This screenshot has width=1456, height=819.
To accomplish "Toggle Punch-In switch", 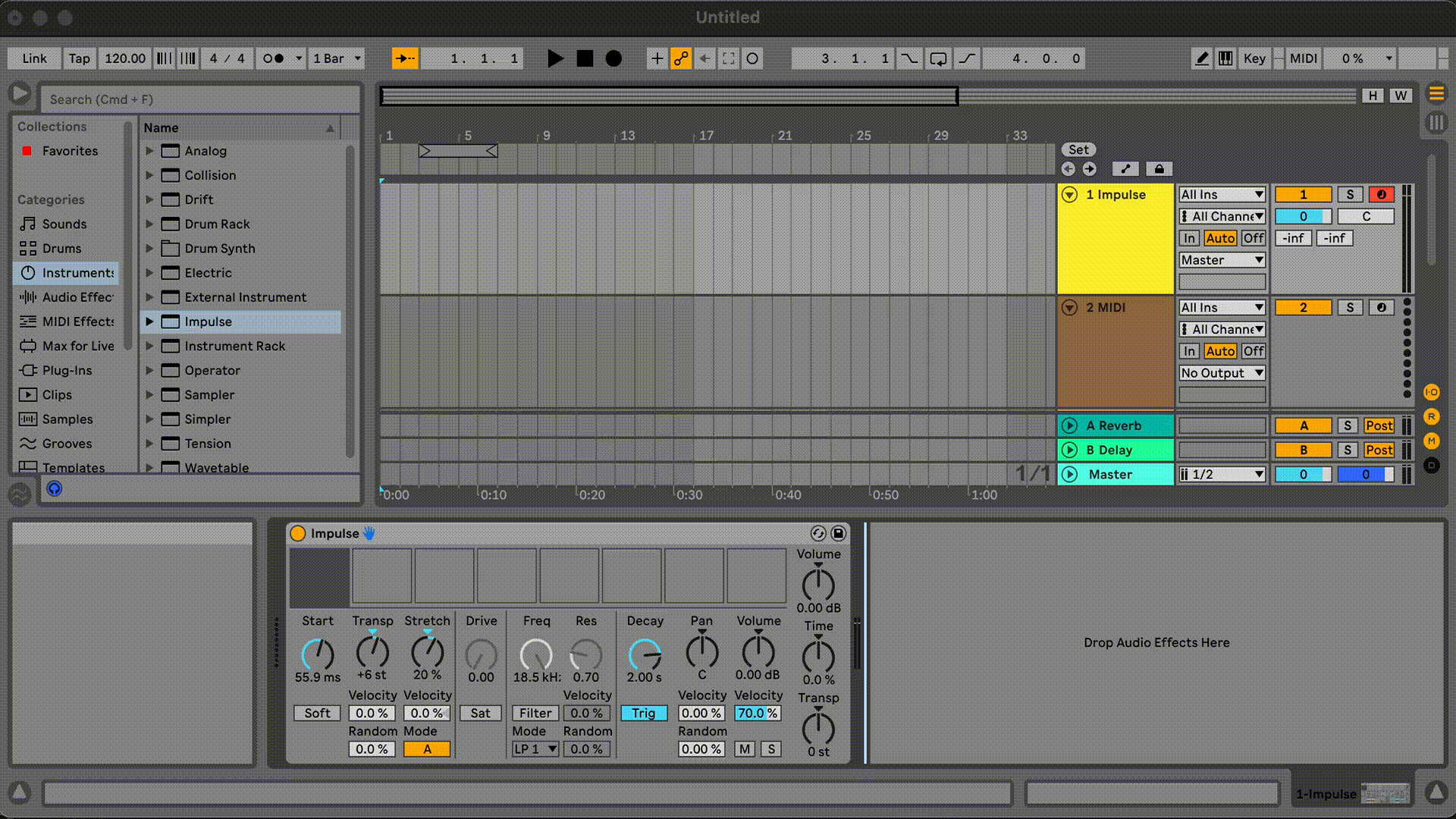I will [x=909, y=58].
